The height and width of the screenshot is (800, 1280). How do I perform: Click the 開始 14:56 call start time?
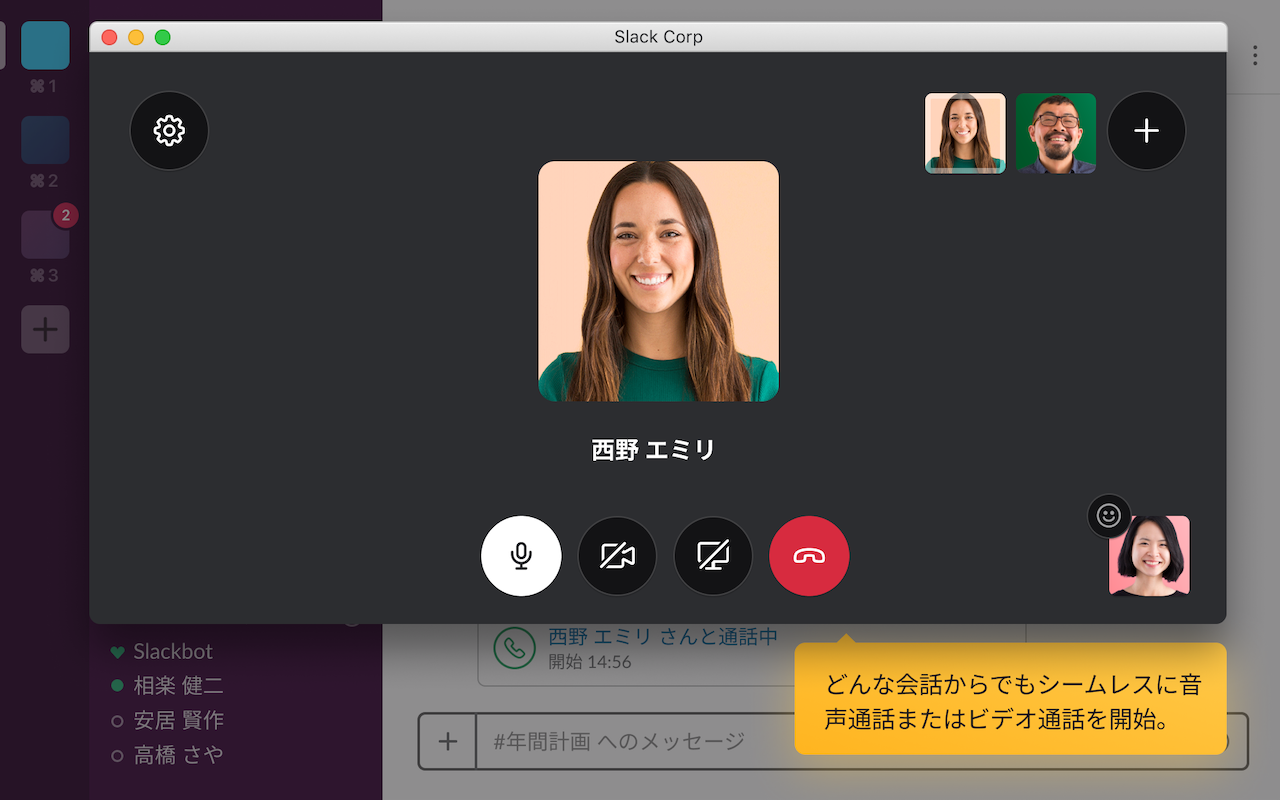coord(590,662)
